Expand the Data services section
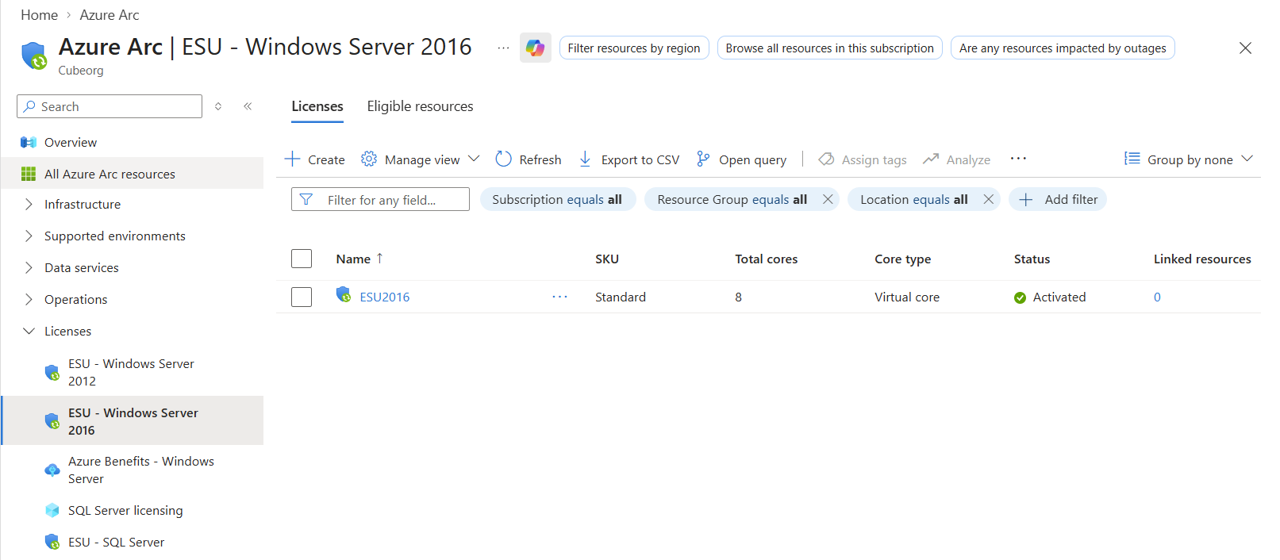The width and height of the screenshot is (1280, 560). click(28, 268)
